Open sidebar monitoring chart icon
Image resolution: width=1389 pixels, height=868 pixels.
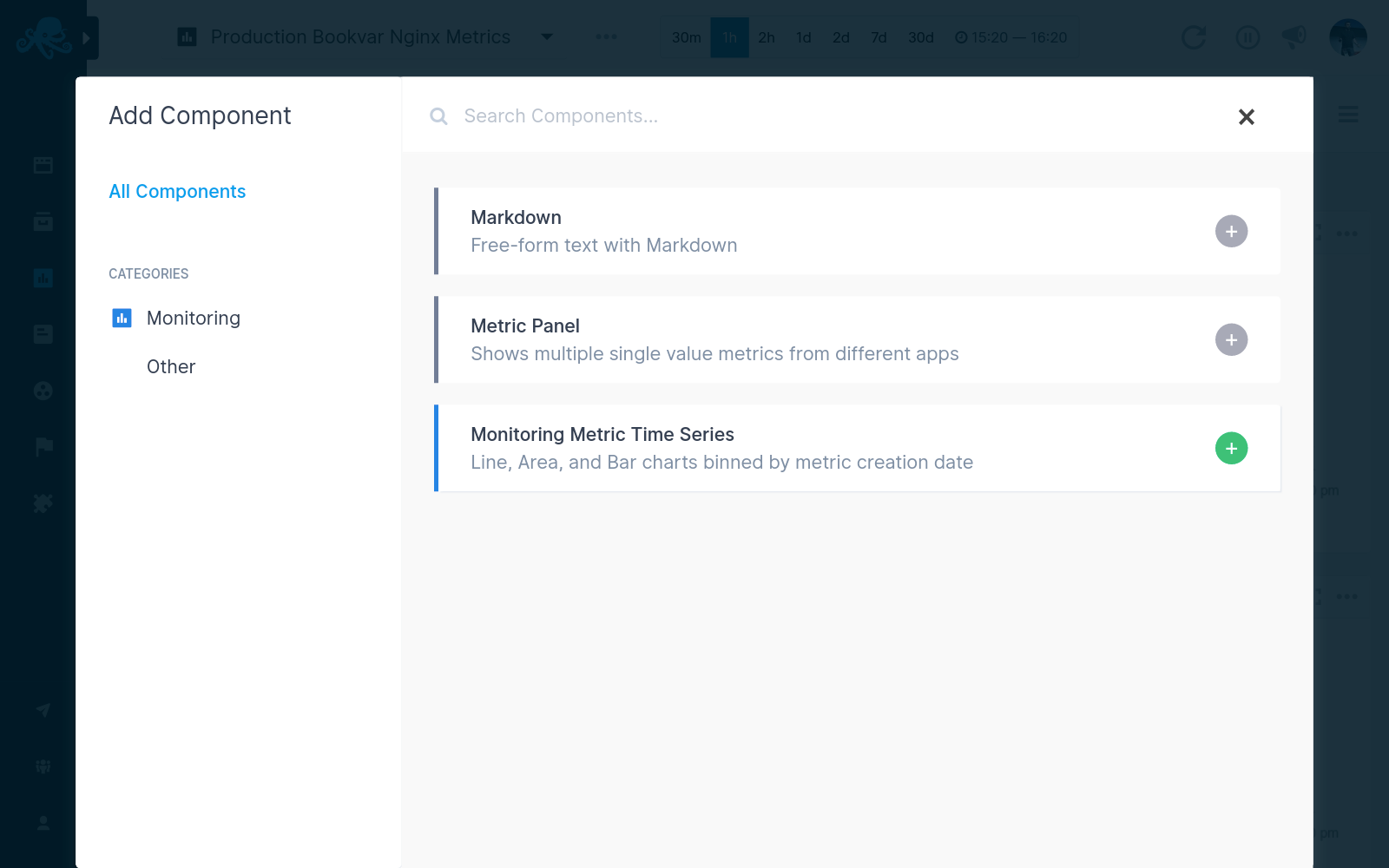[x=43, y=278]
